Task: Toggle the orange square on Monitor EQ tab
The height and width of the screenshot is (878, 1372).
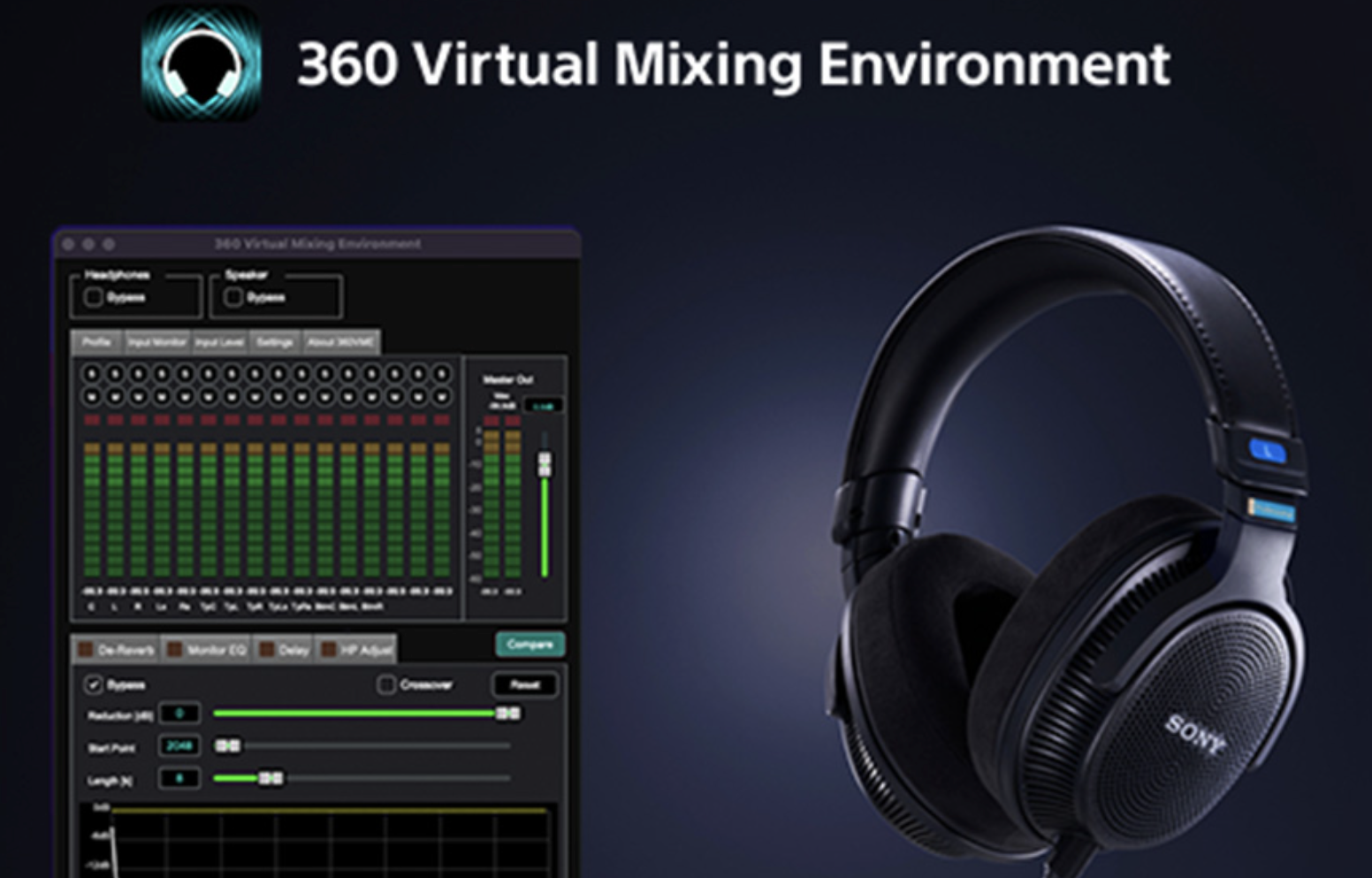Action: coord(175,650)
